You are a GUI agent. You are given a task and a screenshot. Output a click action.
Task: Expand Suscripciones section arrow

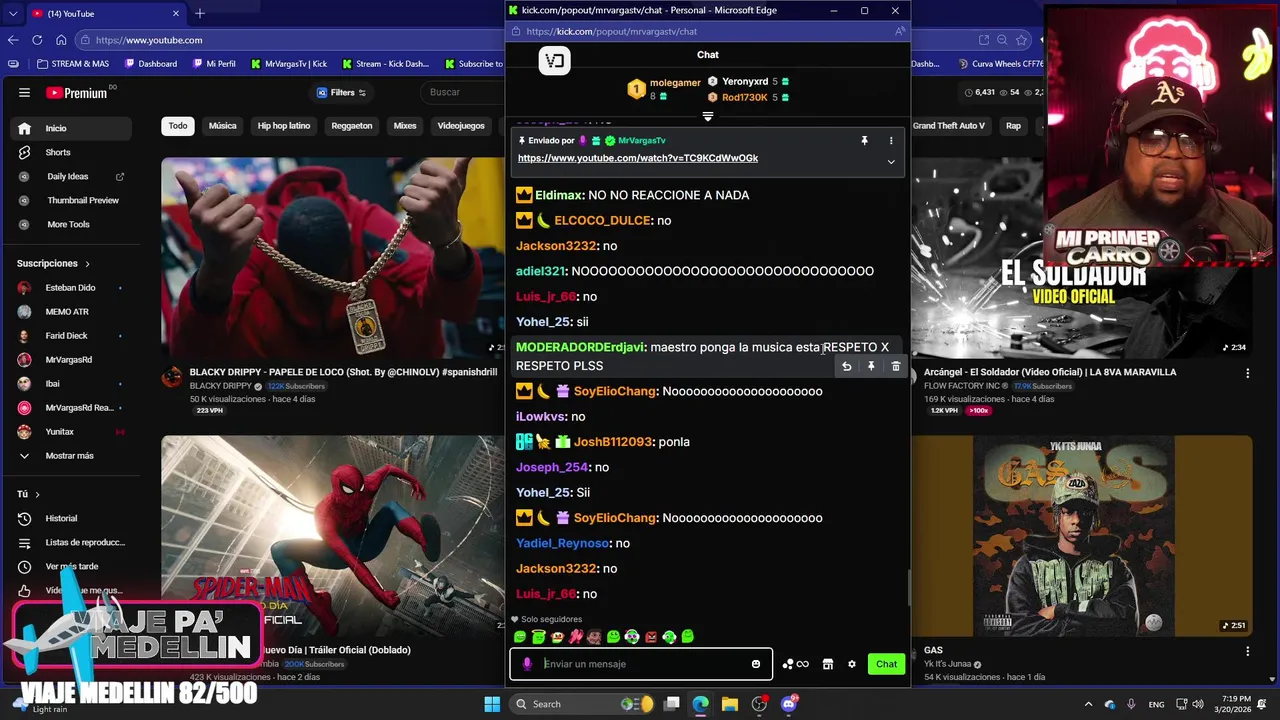coord(87,264)
